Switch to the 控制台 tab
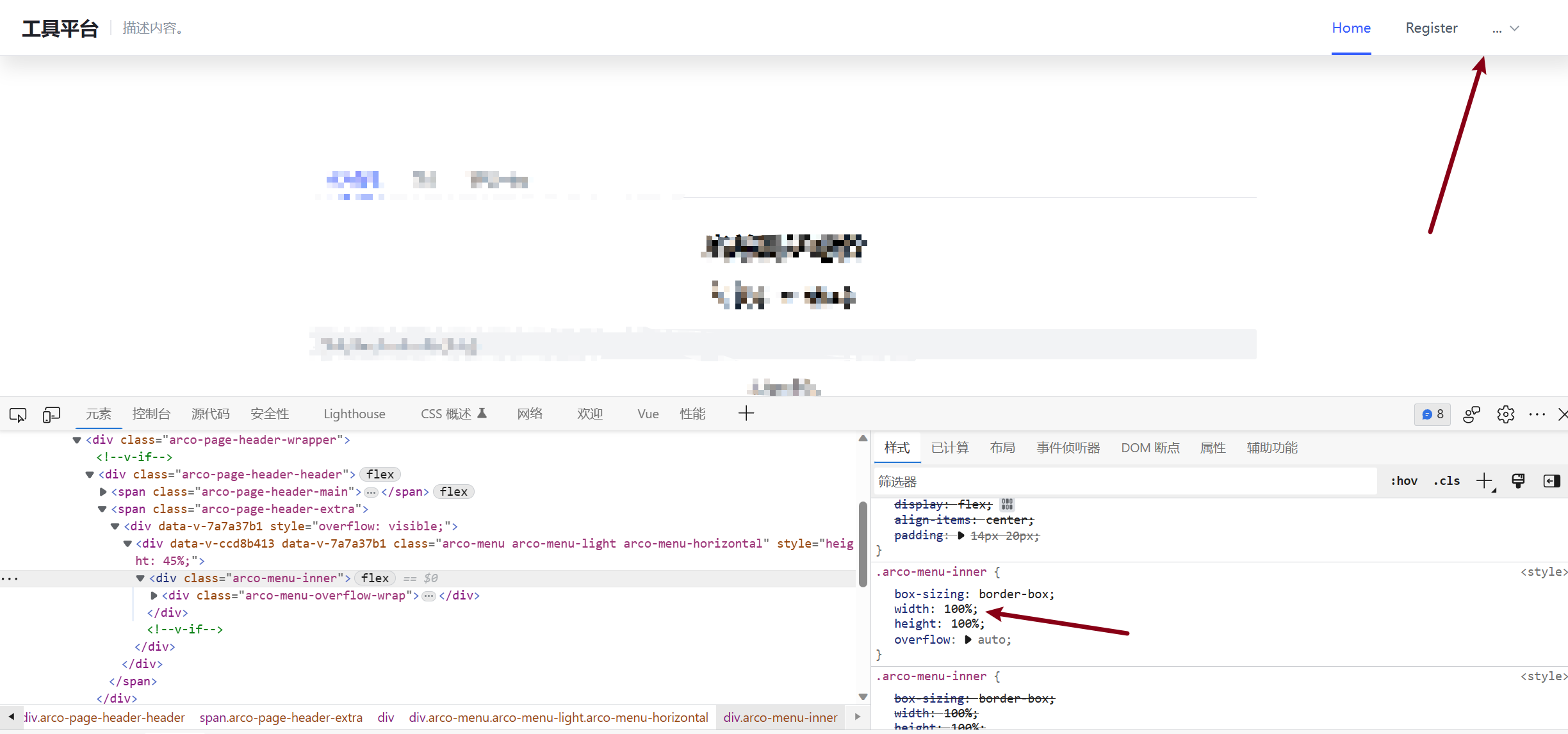 [x=151, y=414]
